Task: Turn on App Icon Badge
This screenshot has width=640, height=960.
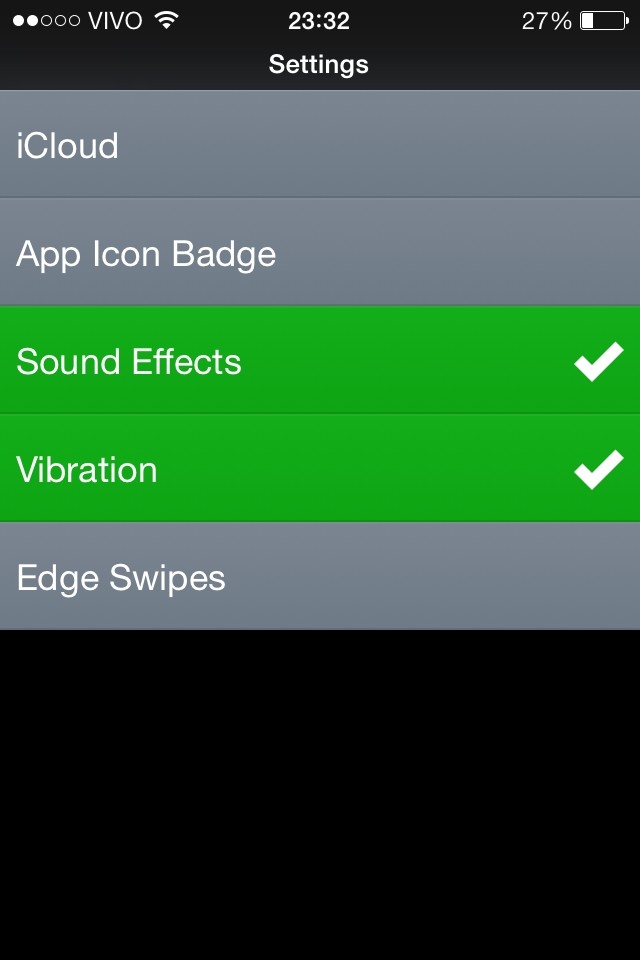Action: [146, 254]
